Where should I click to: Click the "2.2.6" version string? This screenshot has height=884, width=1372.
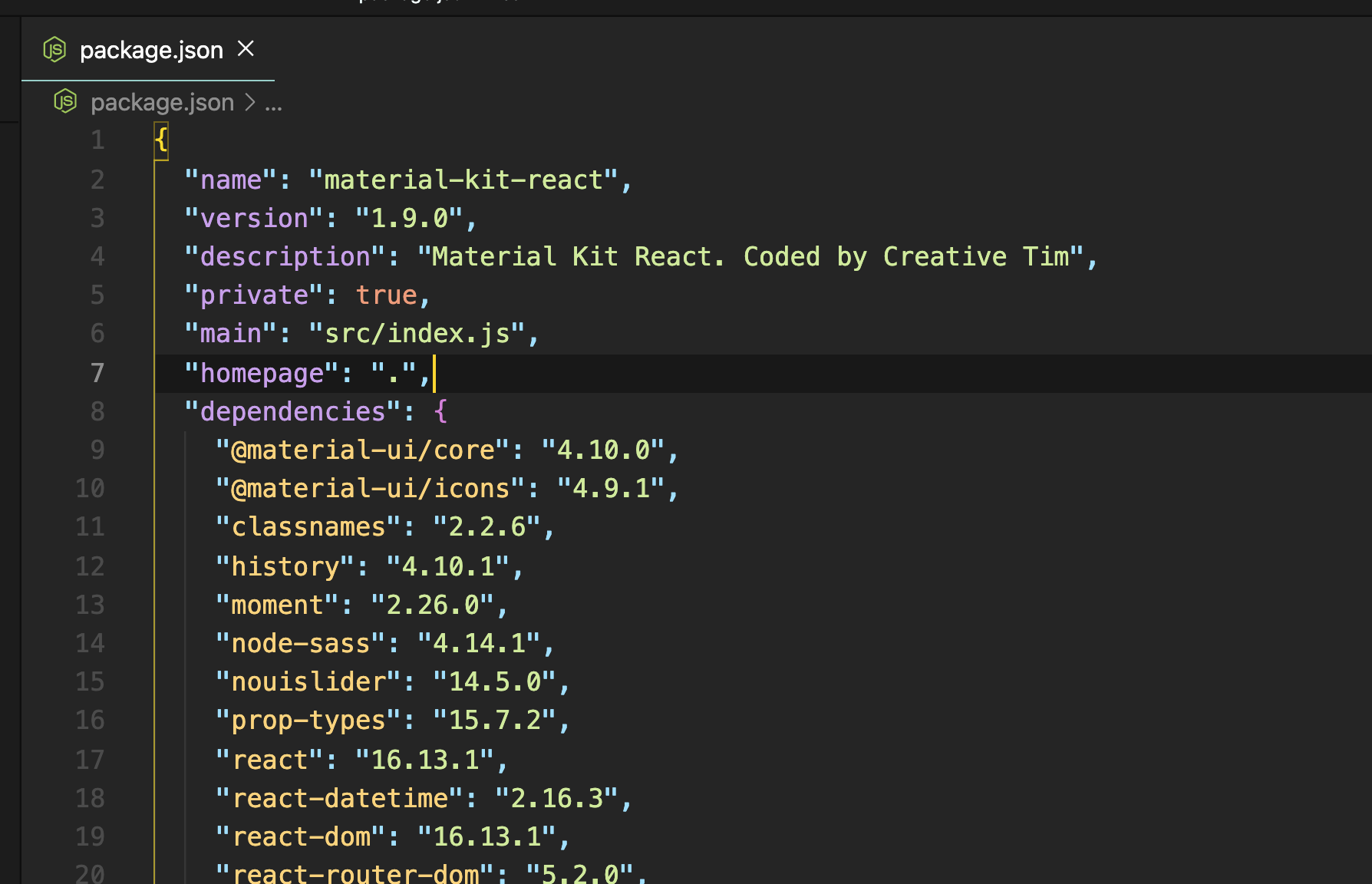pos(486,526)
